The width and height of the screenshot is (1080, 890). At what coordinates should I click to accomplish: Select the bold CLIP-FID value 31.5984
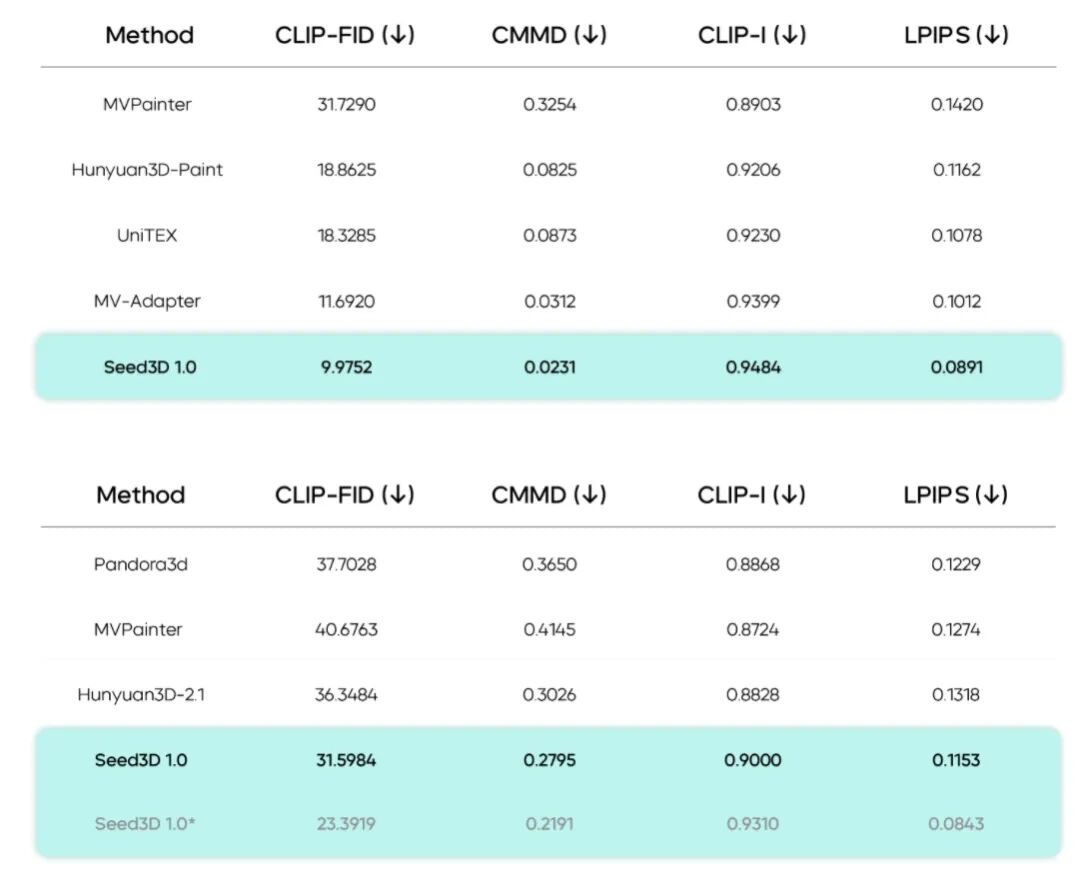pyautogui.click(x=346, y=760)
